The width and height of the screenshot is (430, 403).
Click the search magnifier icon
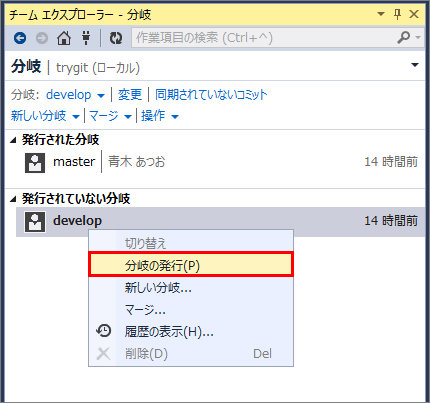click(403, 38)
